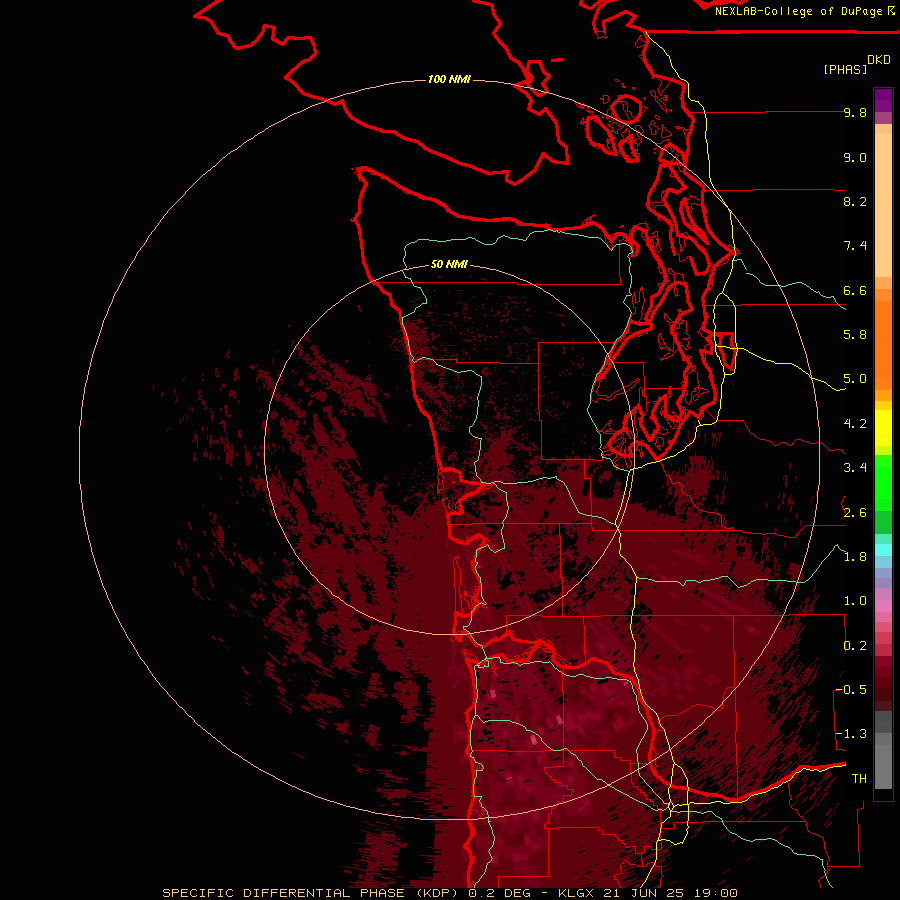This screenshot has height=900, width=900.
Task: Click the 5.0 scale value
Action: click(855, 379)
